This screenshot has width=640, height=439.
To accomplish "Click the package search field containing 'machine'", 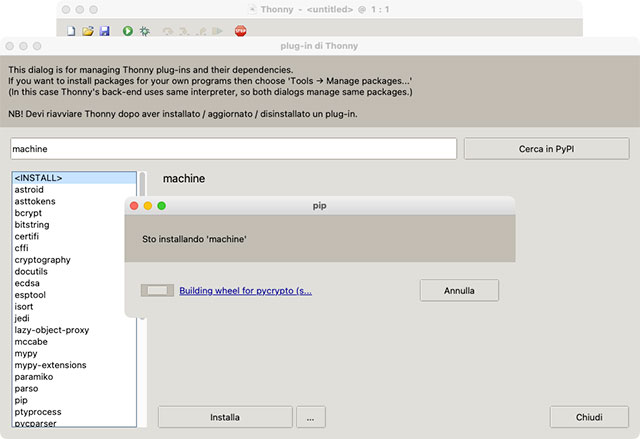I will 233,148.
